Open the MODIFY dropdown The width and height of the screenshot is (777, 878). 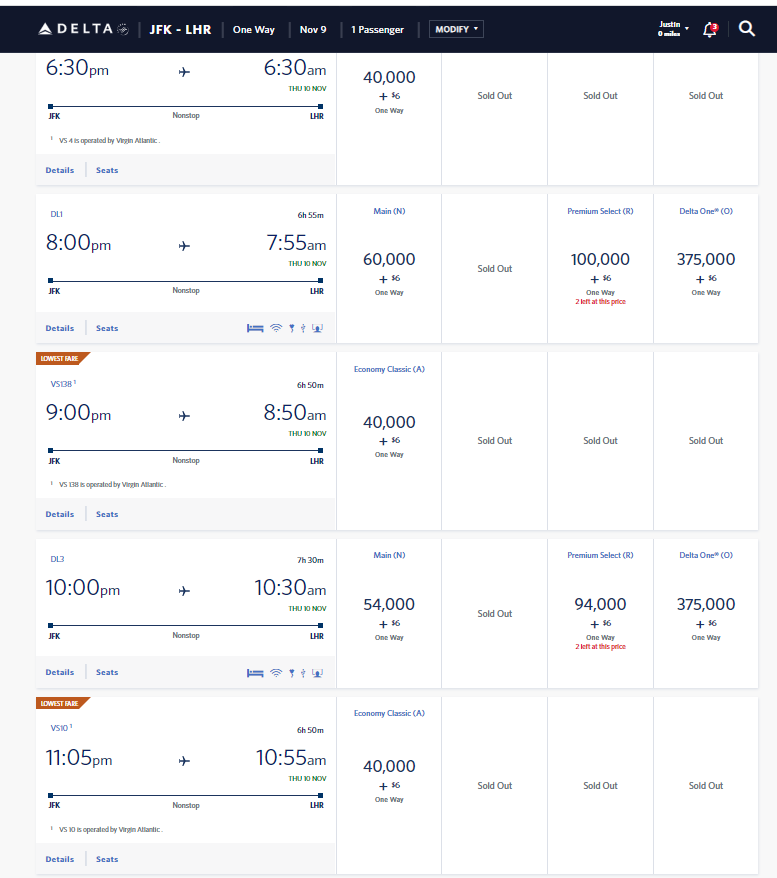pyautogui.click(x=456, y=29)
